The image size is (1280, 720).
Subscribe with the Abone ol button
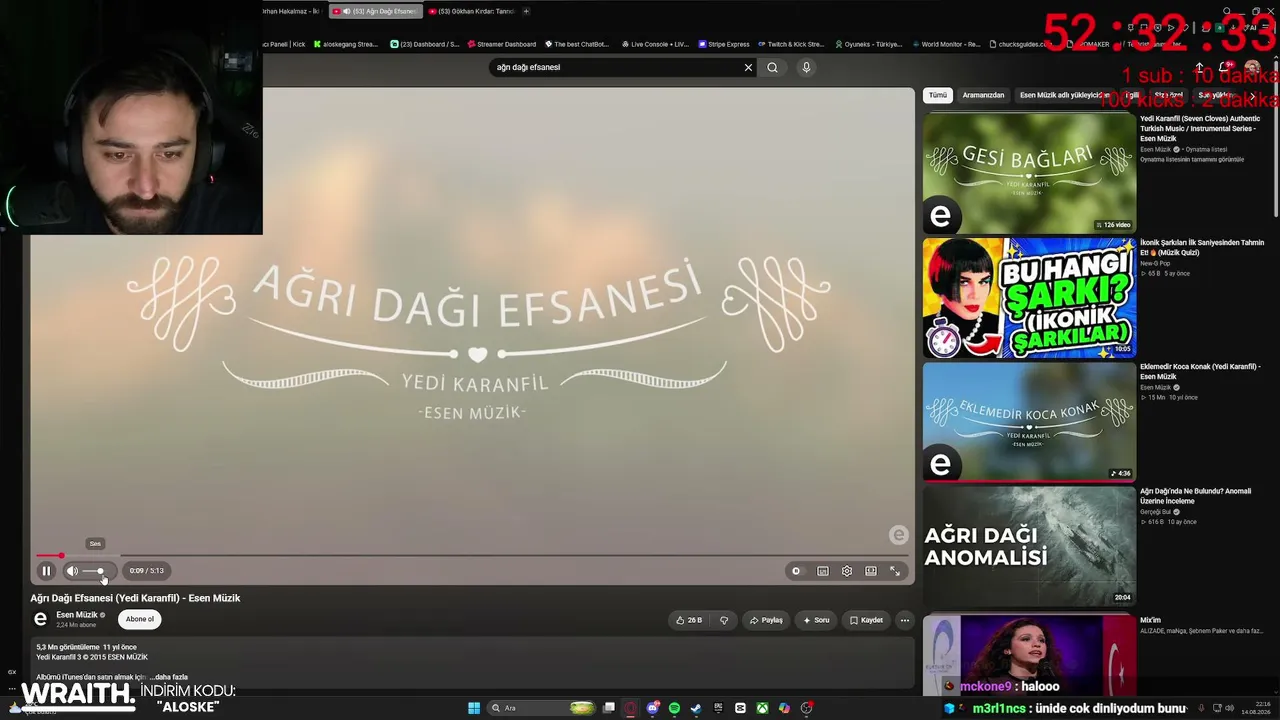point(140,619)
